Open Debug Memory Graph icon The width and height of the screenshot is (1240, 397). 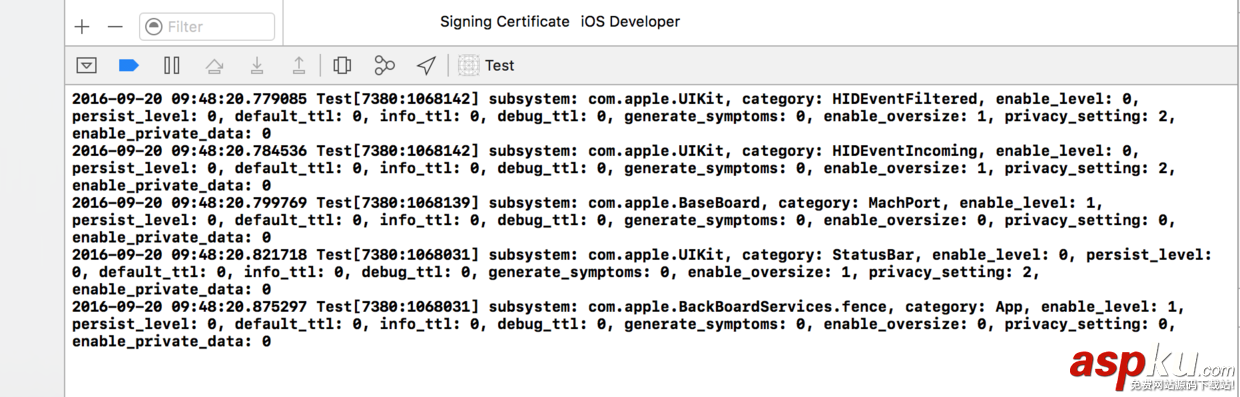(x=385, y=66)
